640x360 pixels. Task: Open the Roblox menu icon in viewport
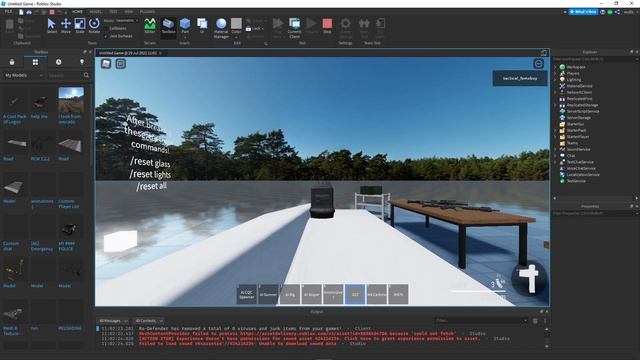[x=106, y=64]
